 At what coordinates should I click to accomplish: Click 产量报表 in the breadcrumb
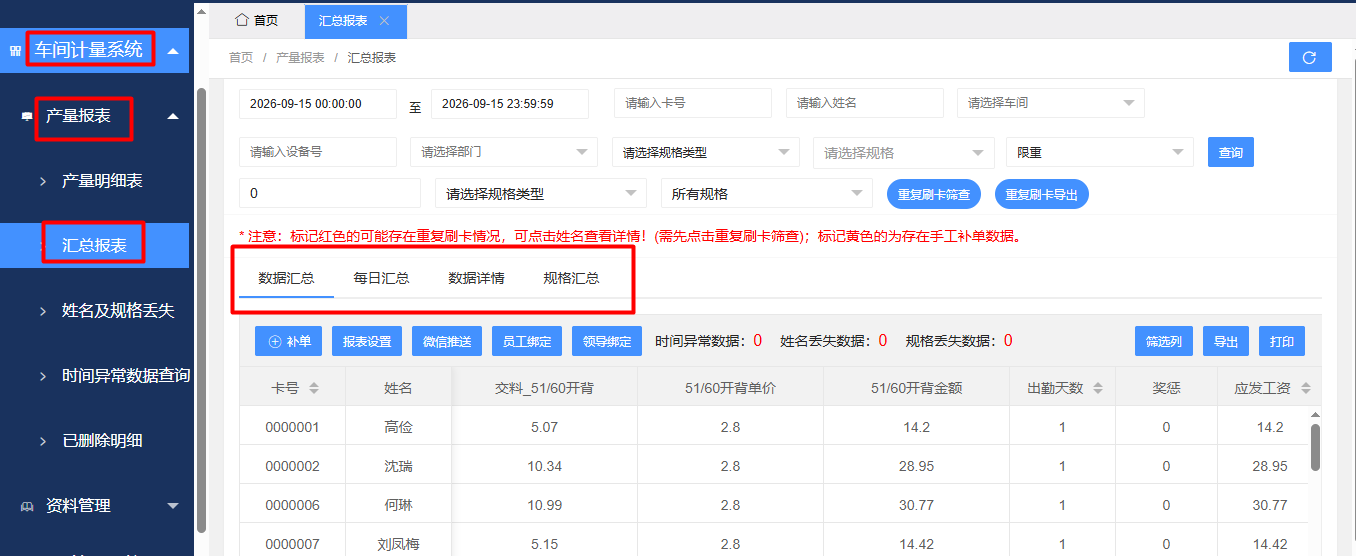point(300,58)
